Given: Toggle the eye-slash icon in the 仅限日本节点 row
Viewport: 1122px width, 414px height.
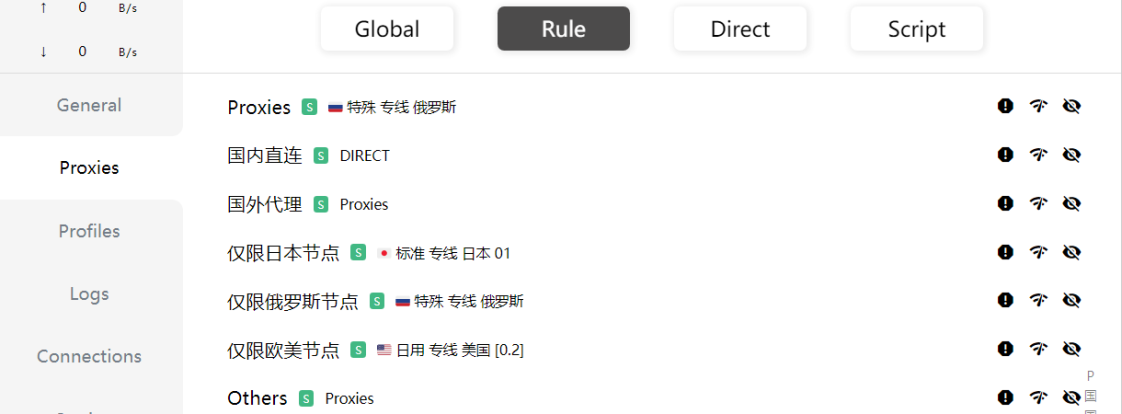Looking at the screenshot, I should pyautogui.click(x=1071, y=252).
